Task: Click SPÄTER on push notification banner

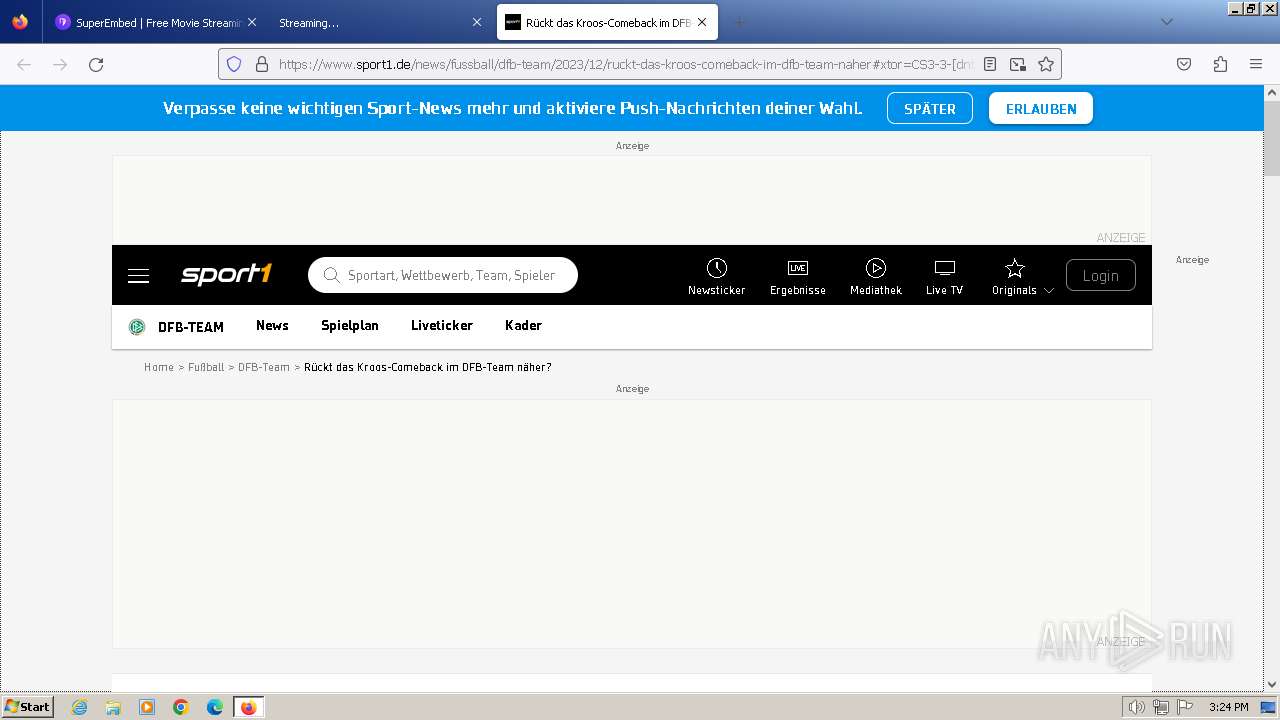Action: point(930,109)
